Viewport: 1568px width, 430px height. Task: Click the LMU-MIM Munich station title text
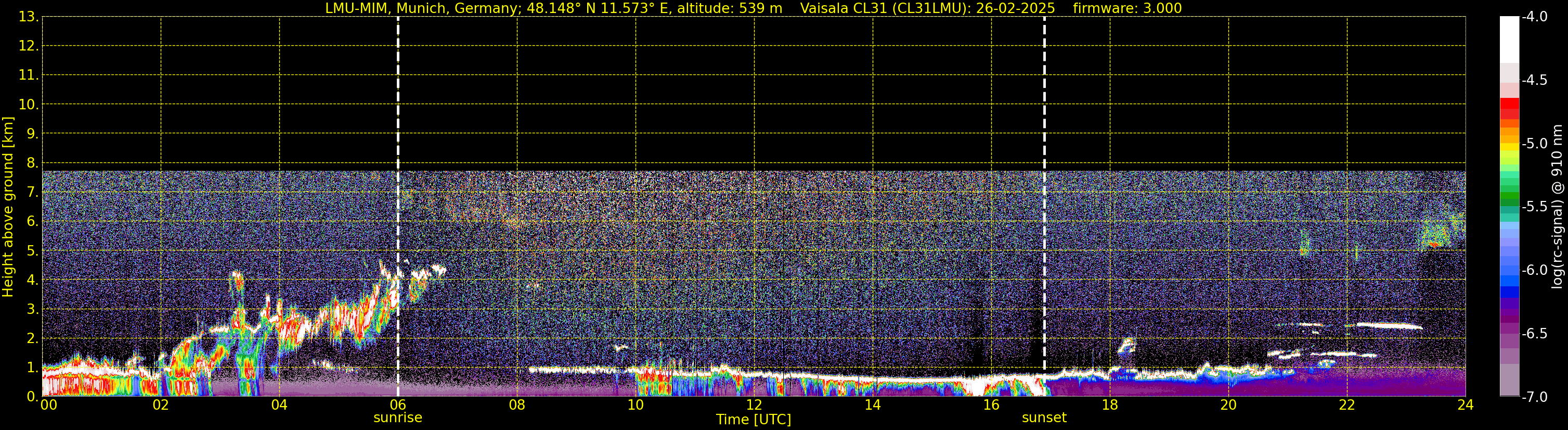click(x=553, y=8)
